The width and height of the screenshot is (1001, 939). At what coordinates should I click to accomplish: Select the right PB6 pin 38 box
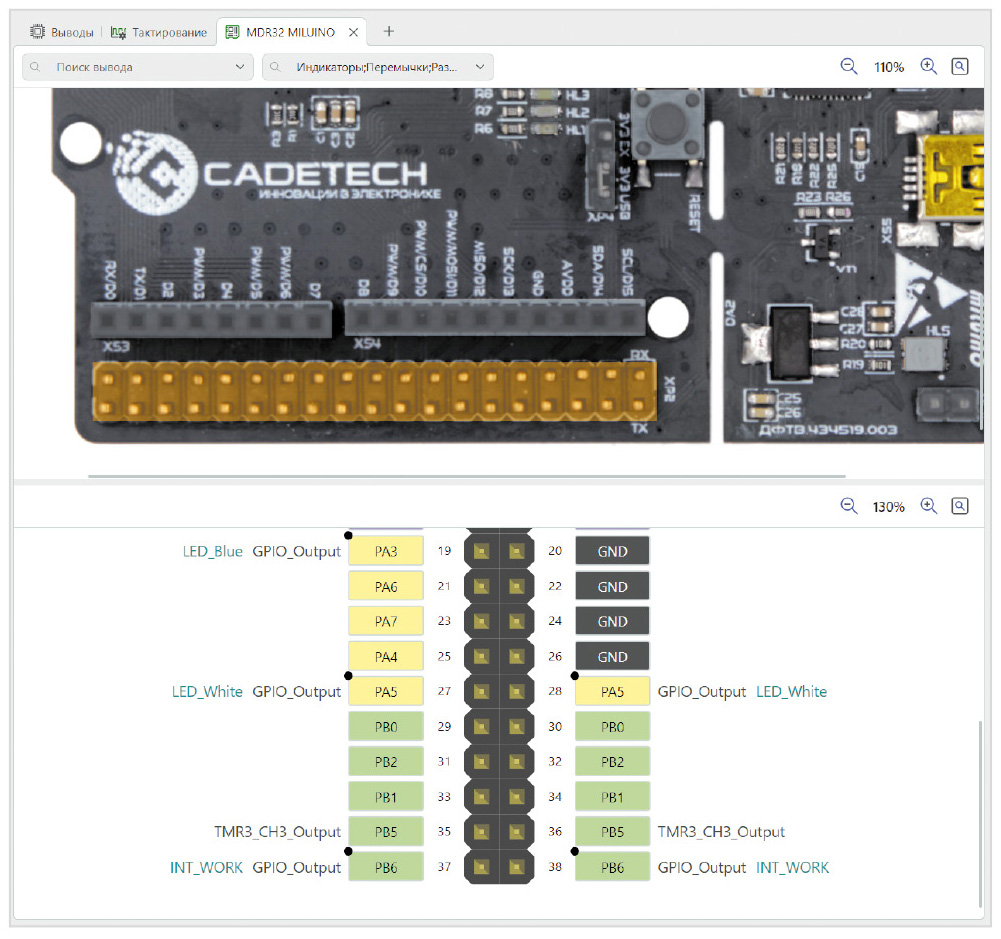tap(612, 868)
